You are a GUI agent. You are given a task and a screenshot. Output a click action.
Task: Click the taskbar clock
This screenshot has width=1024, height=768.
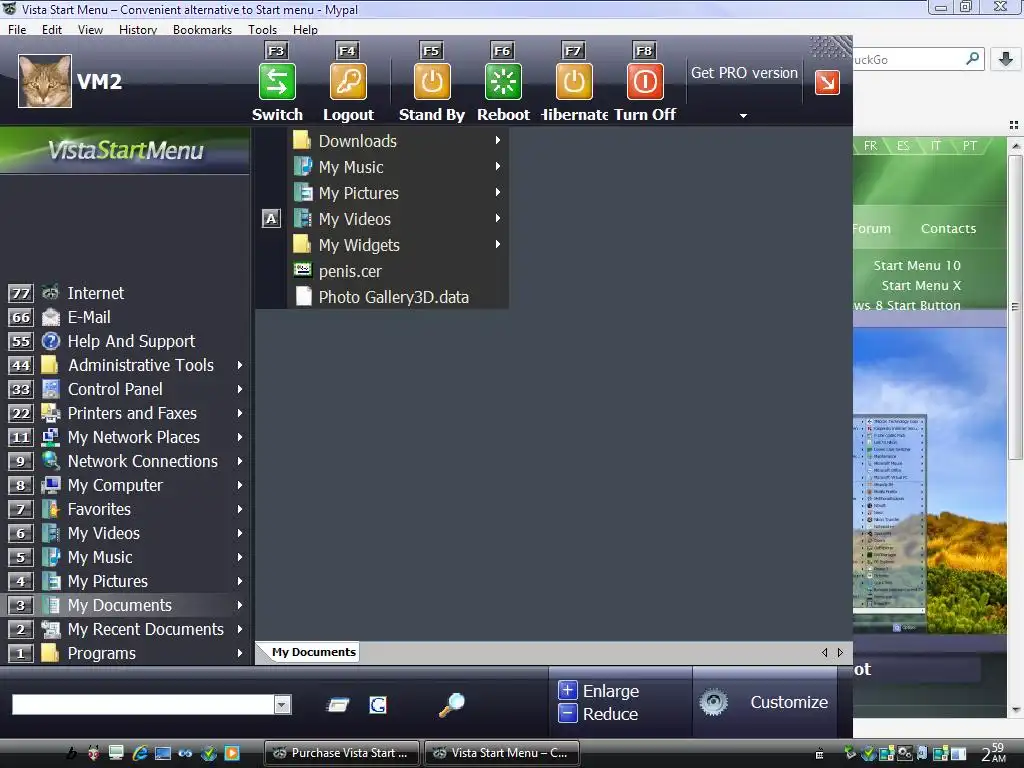pyautogui.click(x=993, y=753)
